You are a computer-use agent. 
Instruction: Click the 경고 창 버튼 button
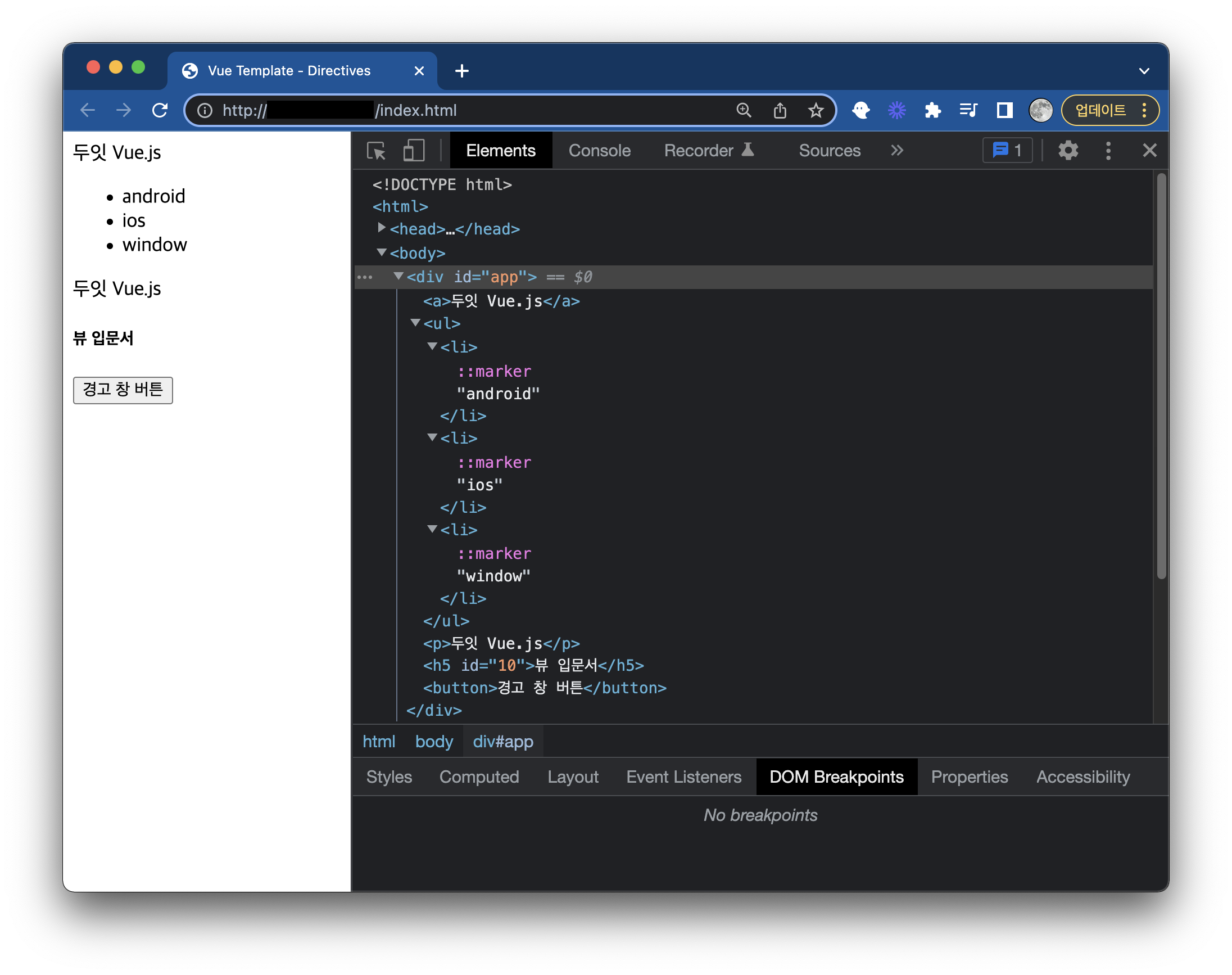123,390
